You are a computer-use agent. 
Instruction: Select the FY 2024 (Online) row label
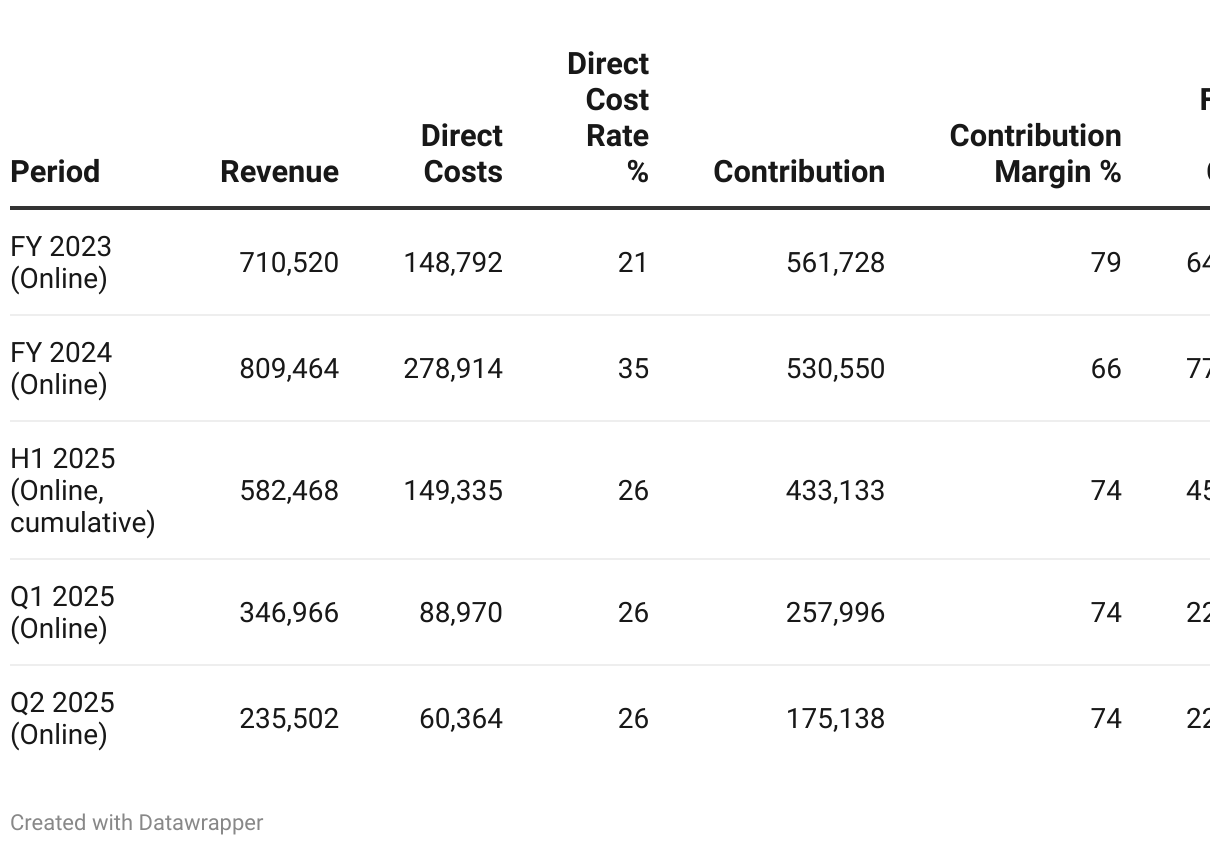click(x=61, y=368)
